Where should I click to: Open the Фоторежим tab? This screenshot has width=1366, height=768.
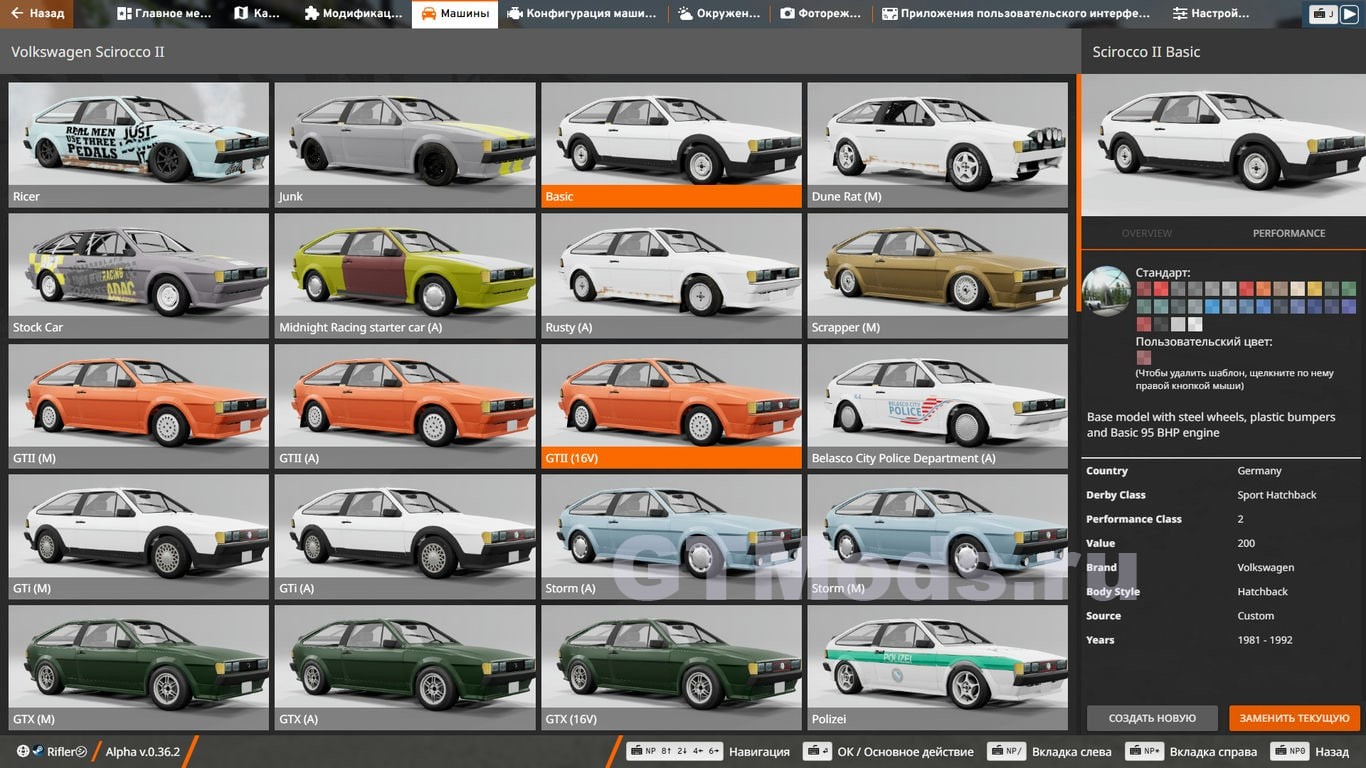click(x=821, y=14)
